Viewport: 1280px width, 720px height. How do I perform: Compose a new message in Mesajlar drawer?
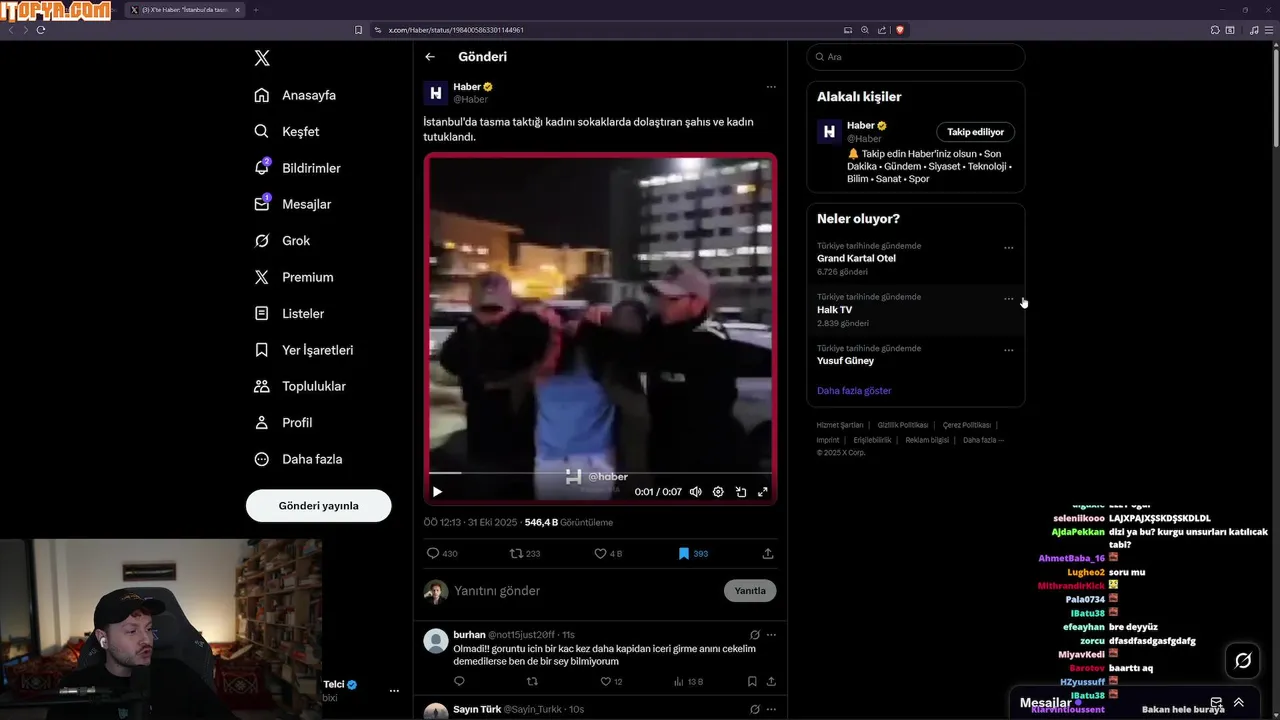1216,703
